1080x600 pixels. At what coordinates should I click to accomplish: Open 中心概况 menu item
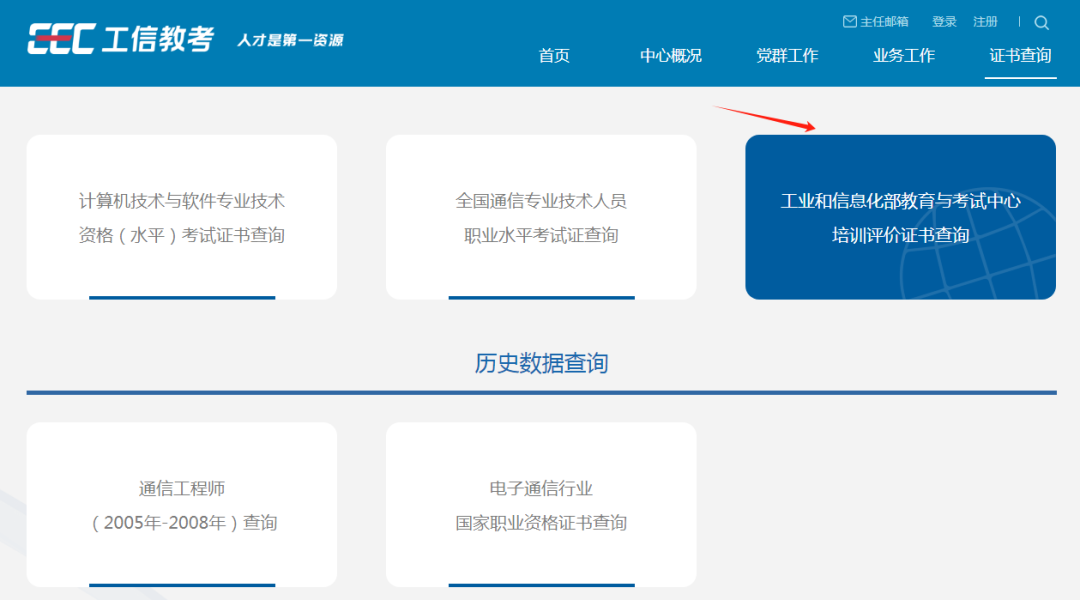(670, 56)
